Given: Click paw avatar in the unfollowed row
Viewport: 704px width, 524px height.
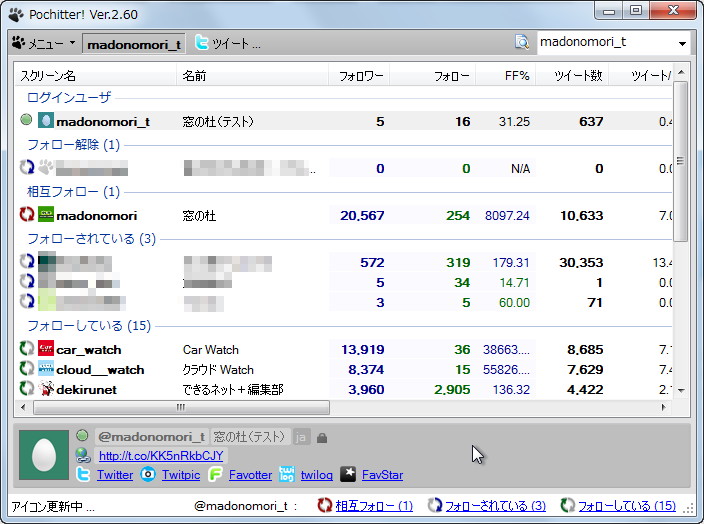Looking at the screenshot, I should (46, 167).
